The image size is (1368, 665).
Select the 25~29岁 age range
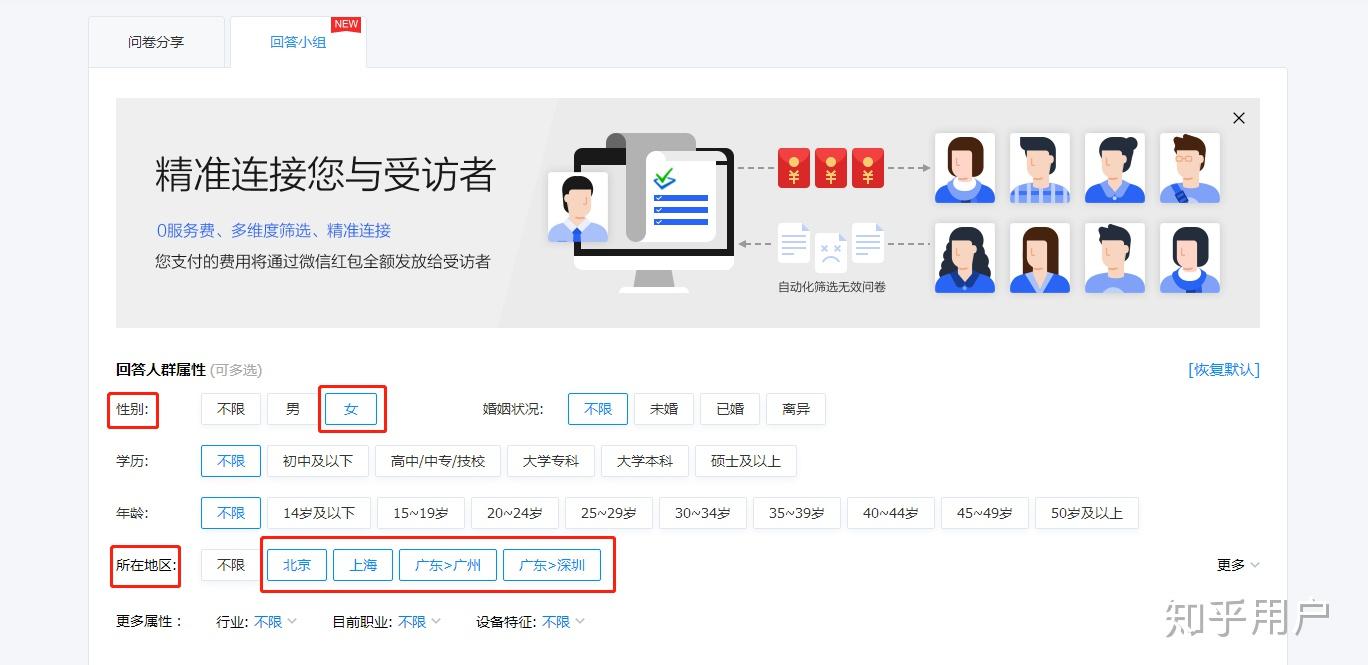click(609, 513)
